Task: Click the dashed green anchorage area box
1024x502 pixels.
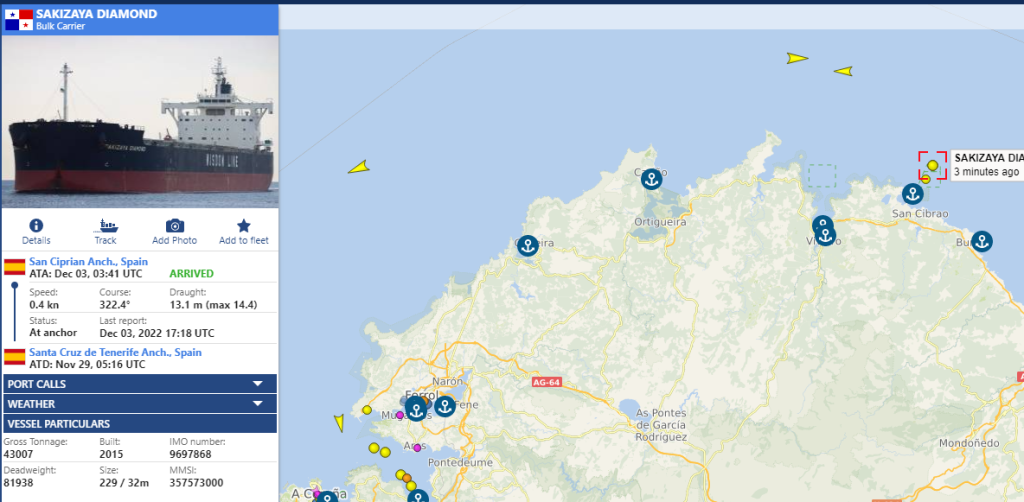Action: (822, 175)
